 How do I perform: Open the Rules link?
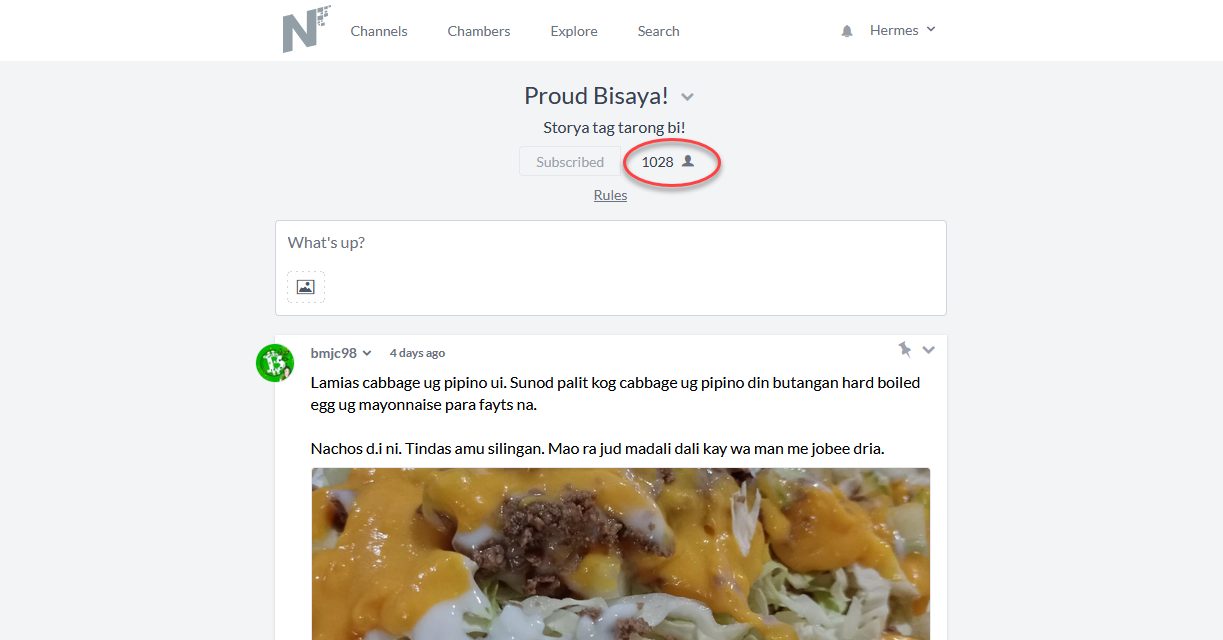coord(610,195)
